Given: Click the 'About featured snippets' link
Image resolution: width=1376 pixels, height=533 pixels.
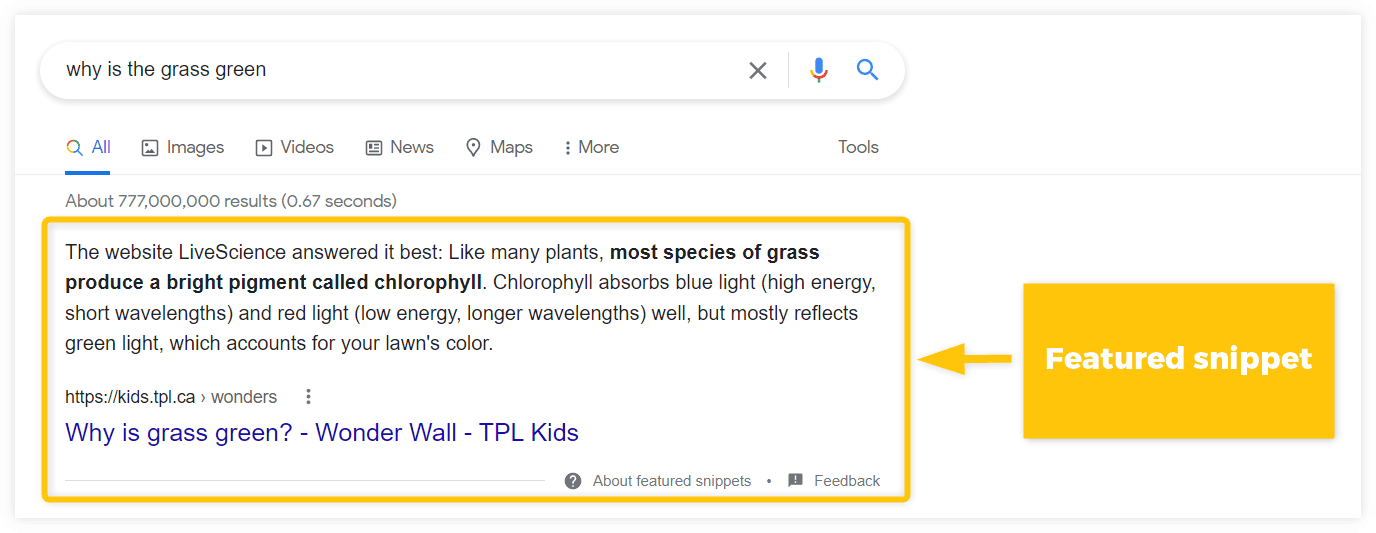Looking at the screenshot, I should [x=671, y=481].
